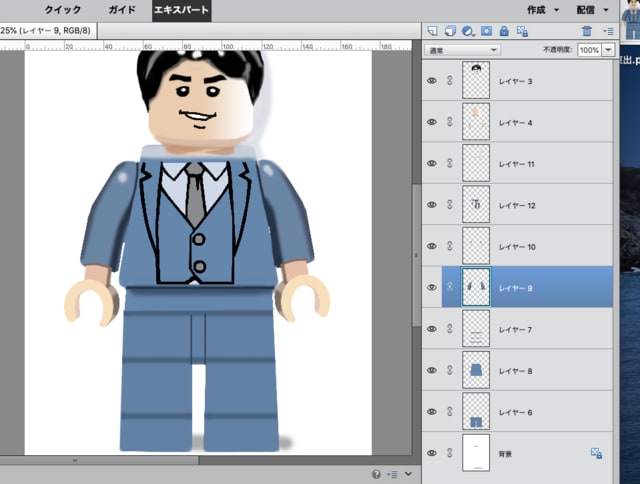This screenshot has width=640, height=484.
Task: Collapse the bottom panel with chevron
Action: coord(409,474)
